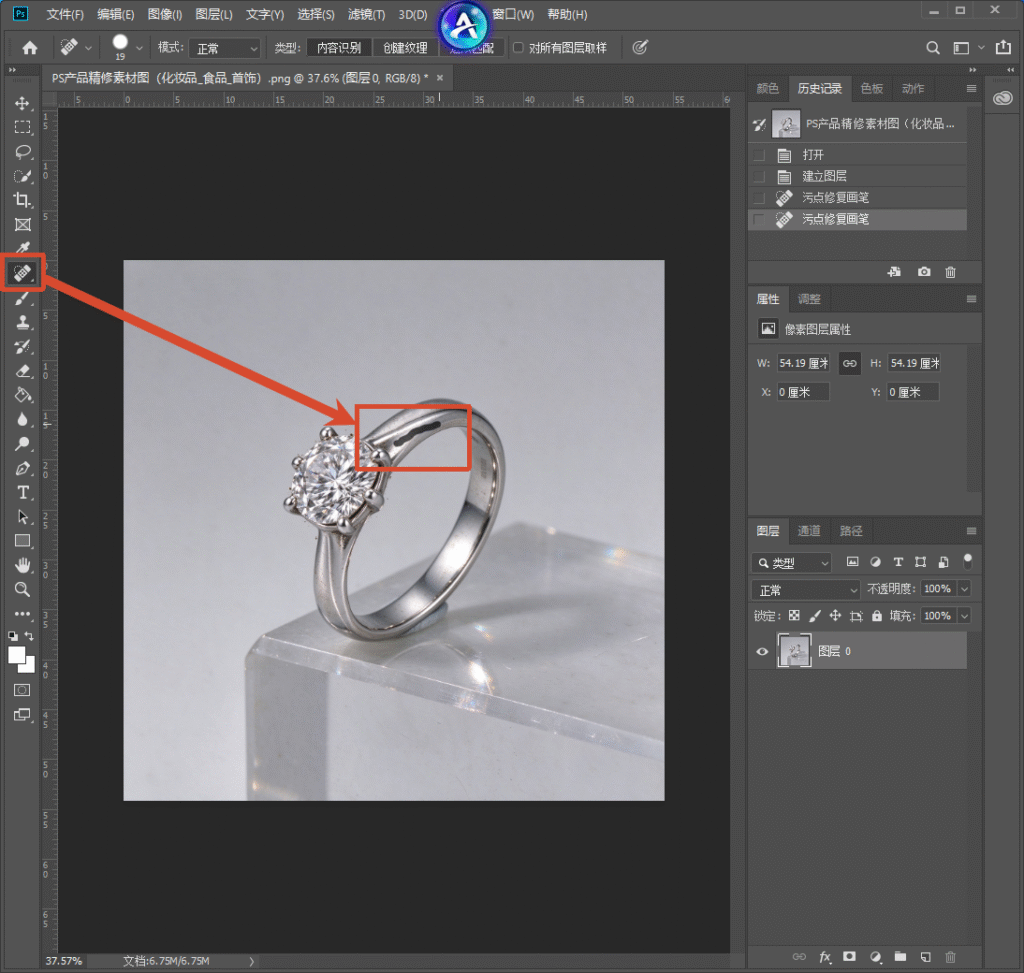1024x973 pixels.
Task: Select the 建立图层 history state
Action: (x=857, y=176)
